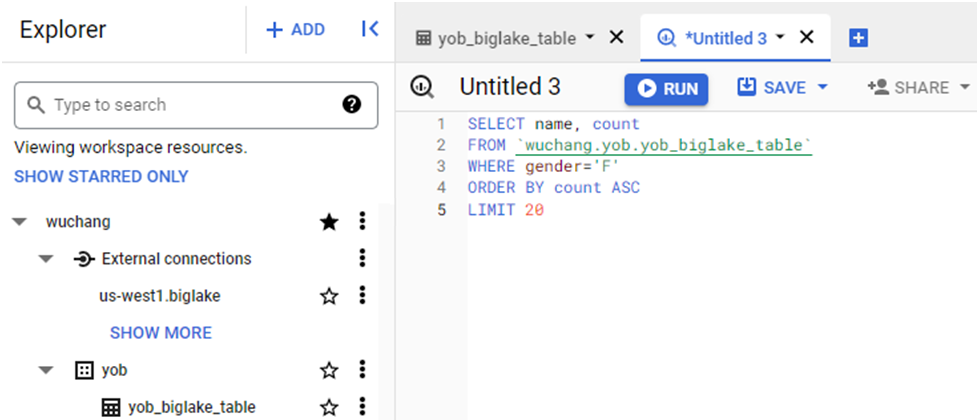Unstar the wuchang project
The height and width of the screenshot is (420, 977).
(x=329, y=221)
